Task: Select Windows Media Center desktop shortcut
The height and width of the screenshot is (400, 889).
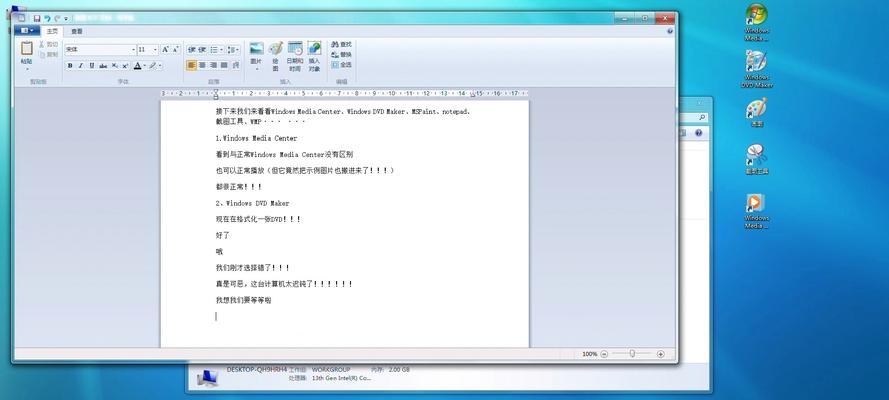Action: [x=756, y=23]
